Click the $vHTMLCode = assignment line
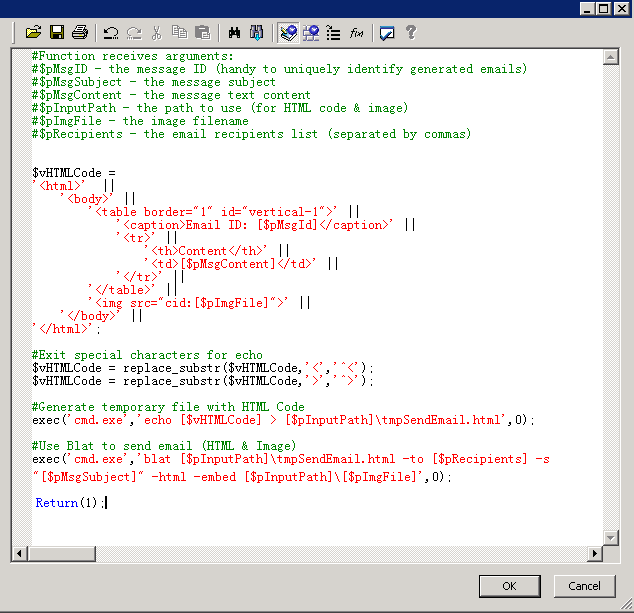The width and height of the screenshot is (634, 613). click(74, 172)
